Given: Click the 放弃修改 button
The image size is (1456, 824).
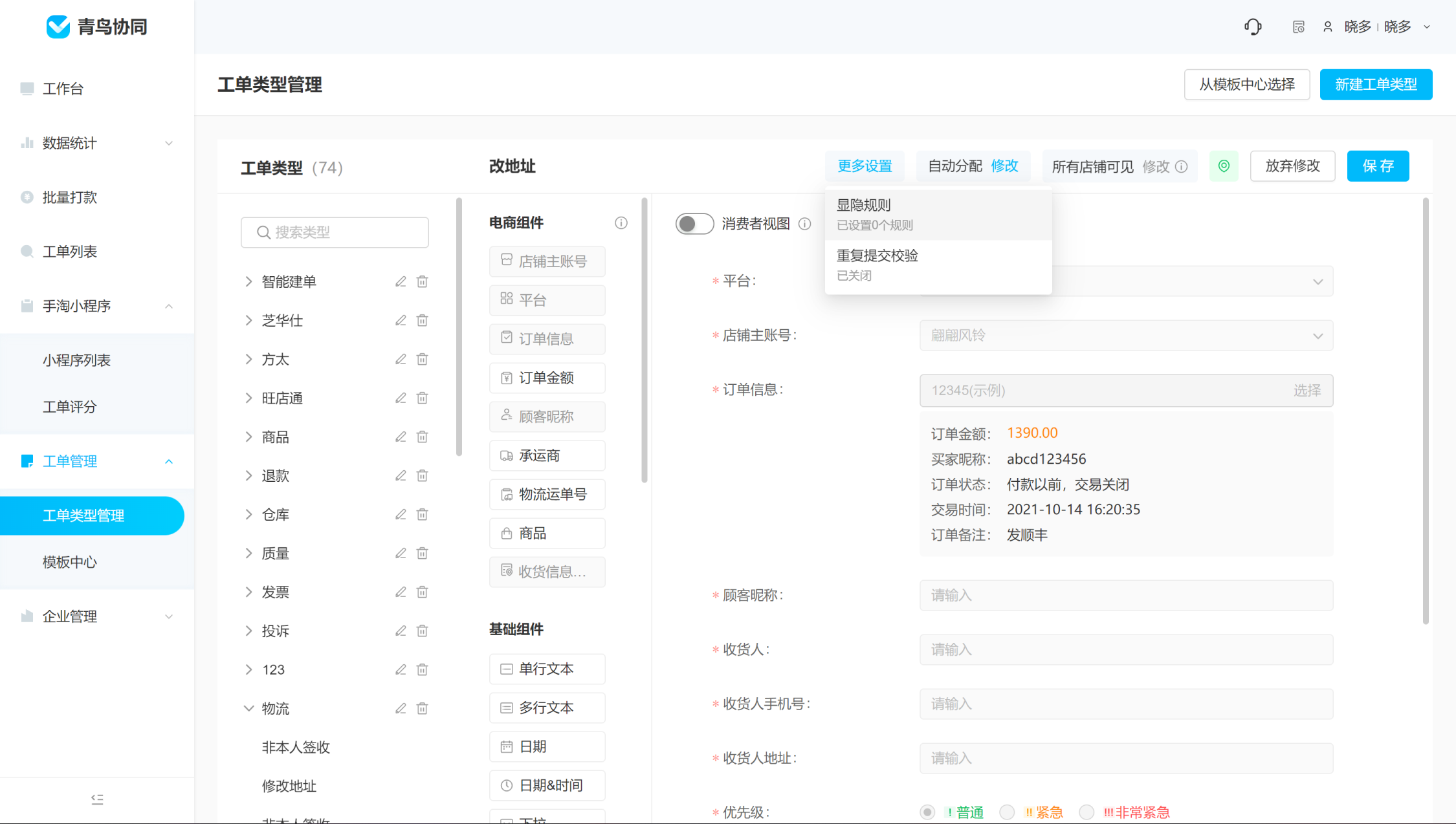Looking at the screenshot, I should [x=1292, y=166].
